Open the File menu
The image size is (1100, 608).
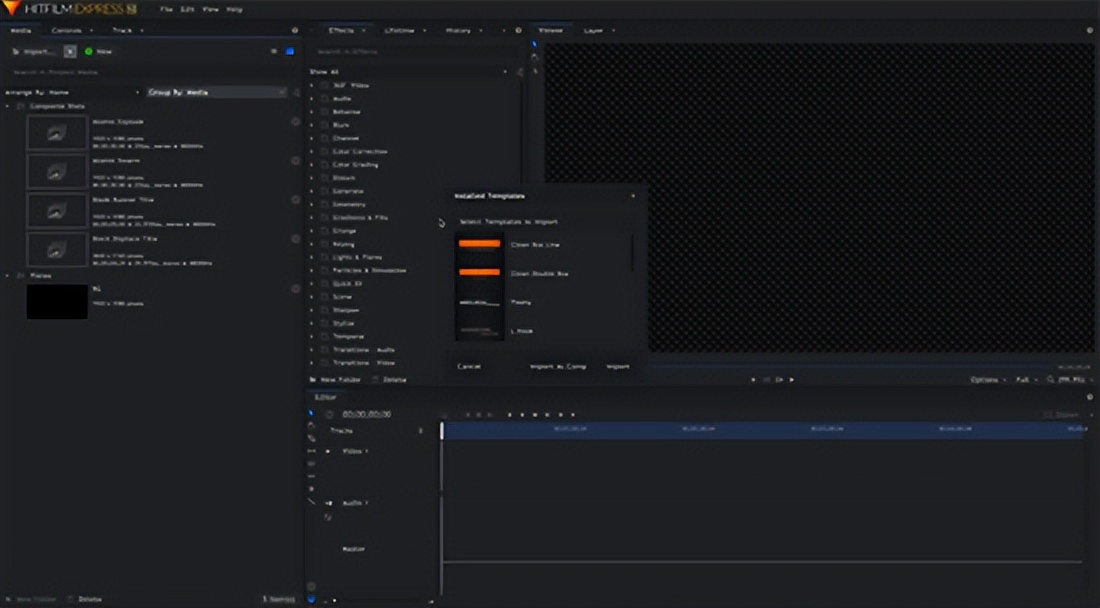(167, 9)
